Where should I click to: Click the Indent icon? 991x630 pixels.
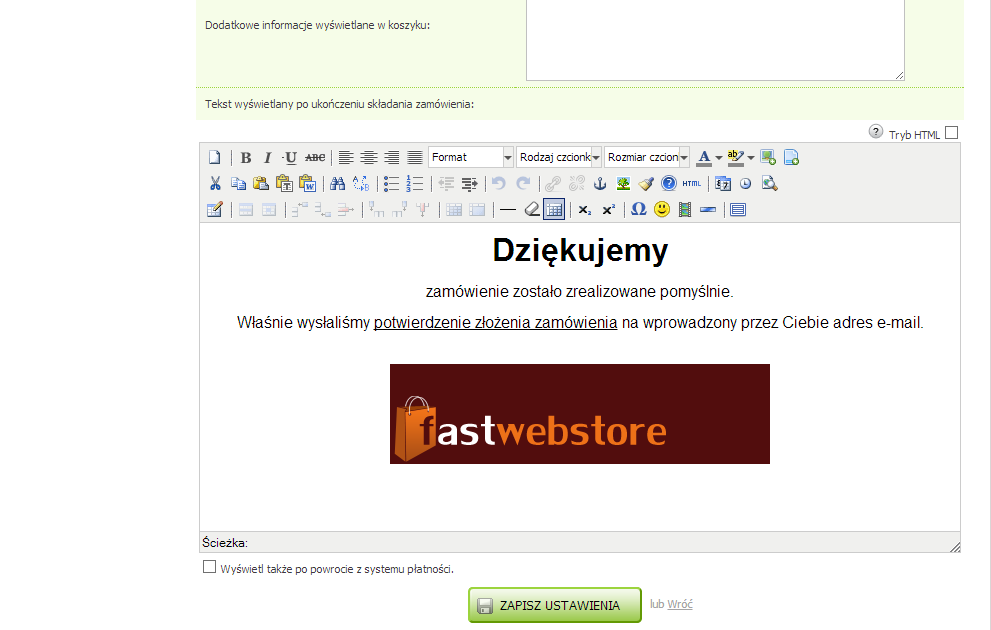click(x=470, y=183)
